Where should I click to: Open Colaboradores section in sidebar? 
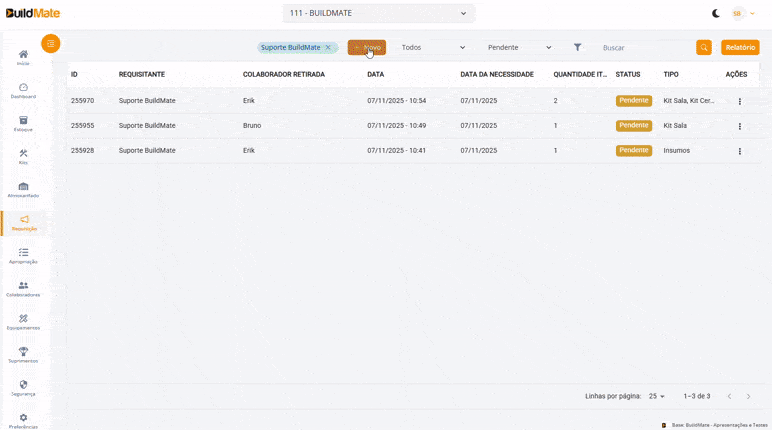click(x=23, y=288)
